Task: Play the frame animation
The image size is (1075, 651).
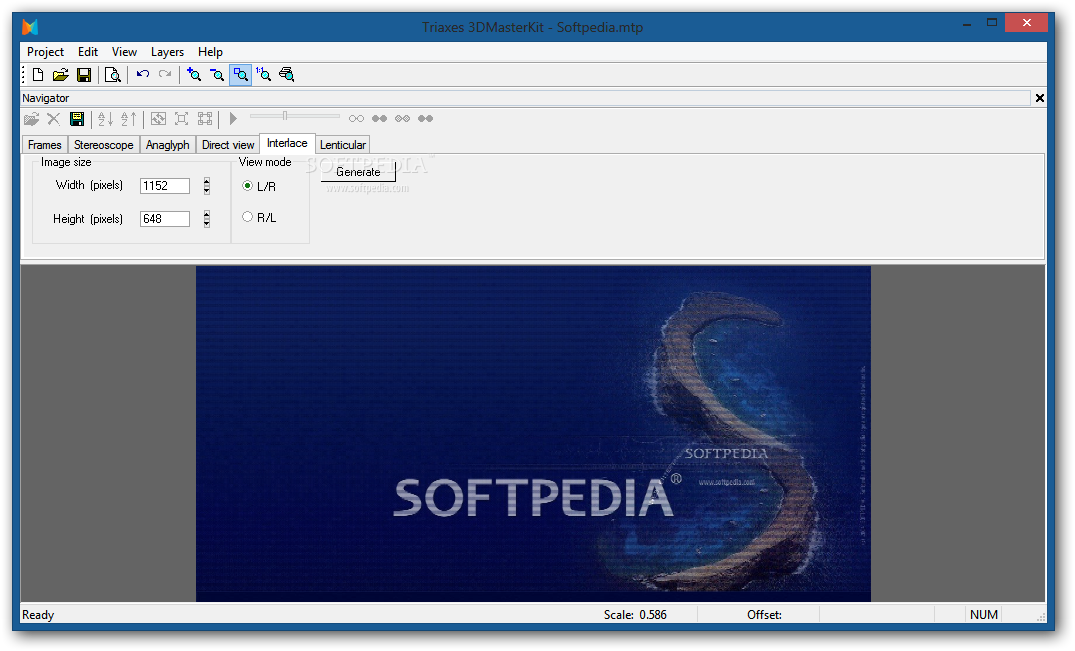Action: [x=233, y=119]
